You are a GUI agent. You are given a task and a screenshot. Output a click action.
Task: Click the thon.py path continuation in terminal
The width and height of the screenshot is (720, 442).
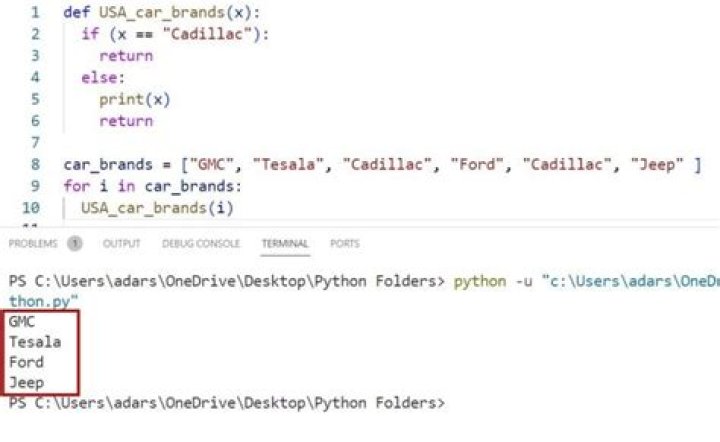pyautogui.click(x=44, y=302)
